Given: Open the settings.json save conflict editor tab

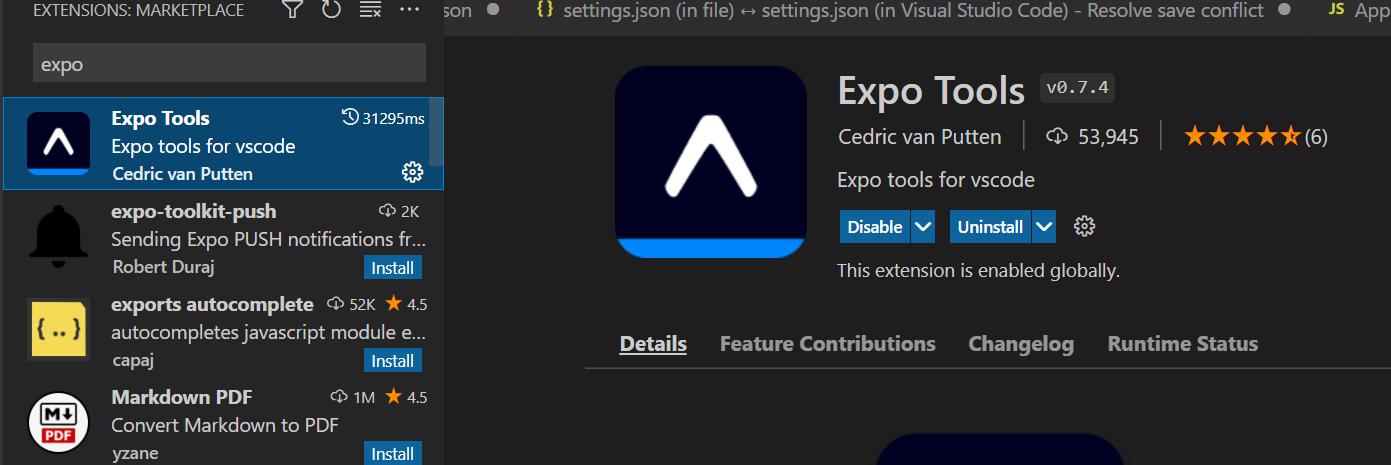Looking at the screenshot, I should [x=912, y=11].
